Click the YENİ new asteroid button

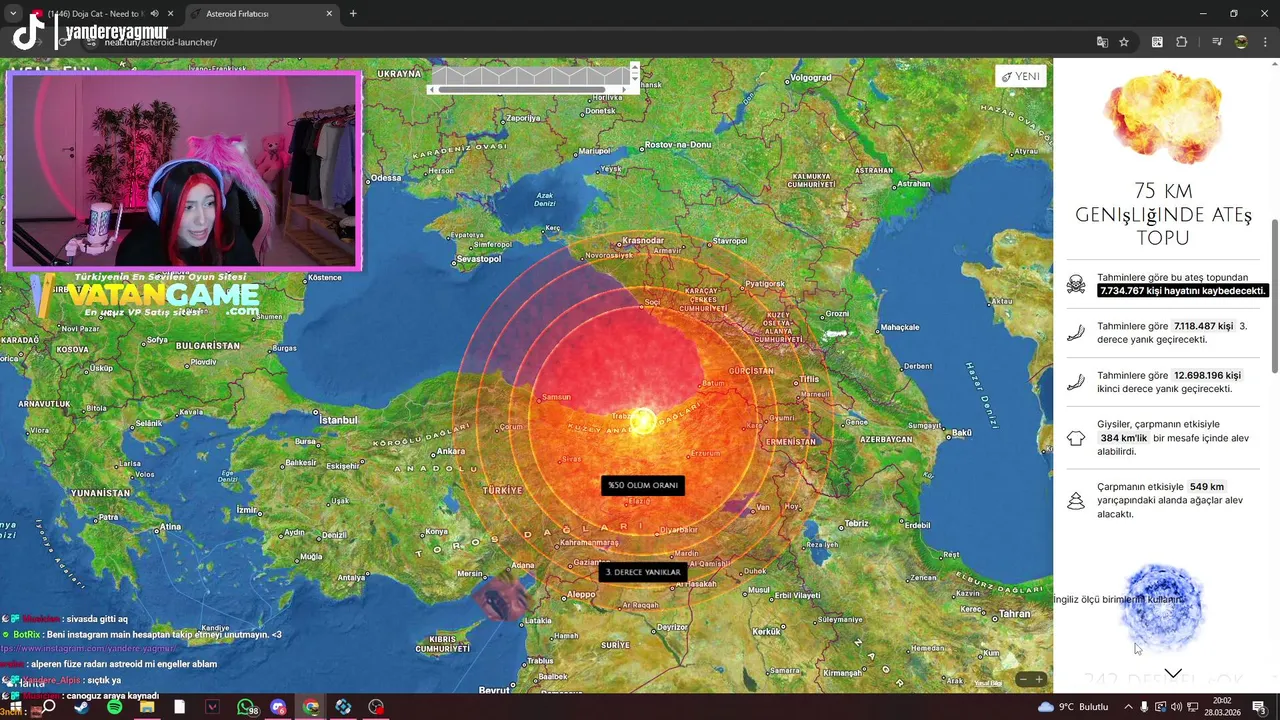[x=1020, y=76]
